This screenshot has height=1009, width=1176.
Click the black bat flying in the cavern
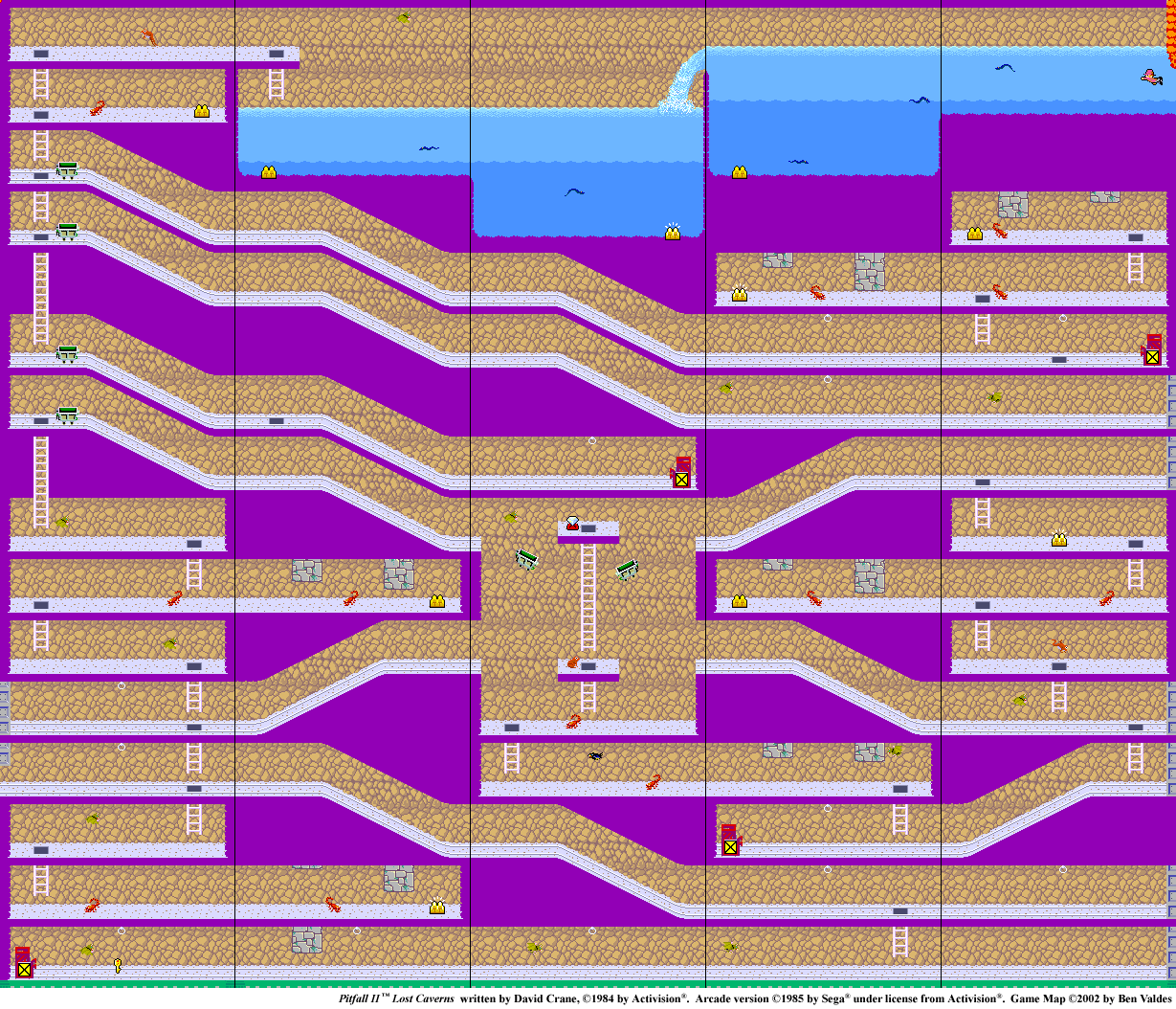[596, 756]
